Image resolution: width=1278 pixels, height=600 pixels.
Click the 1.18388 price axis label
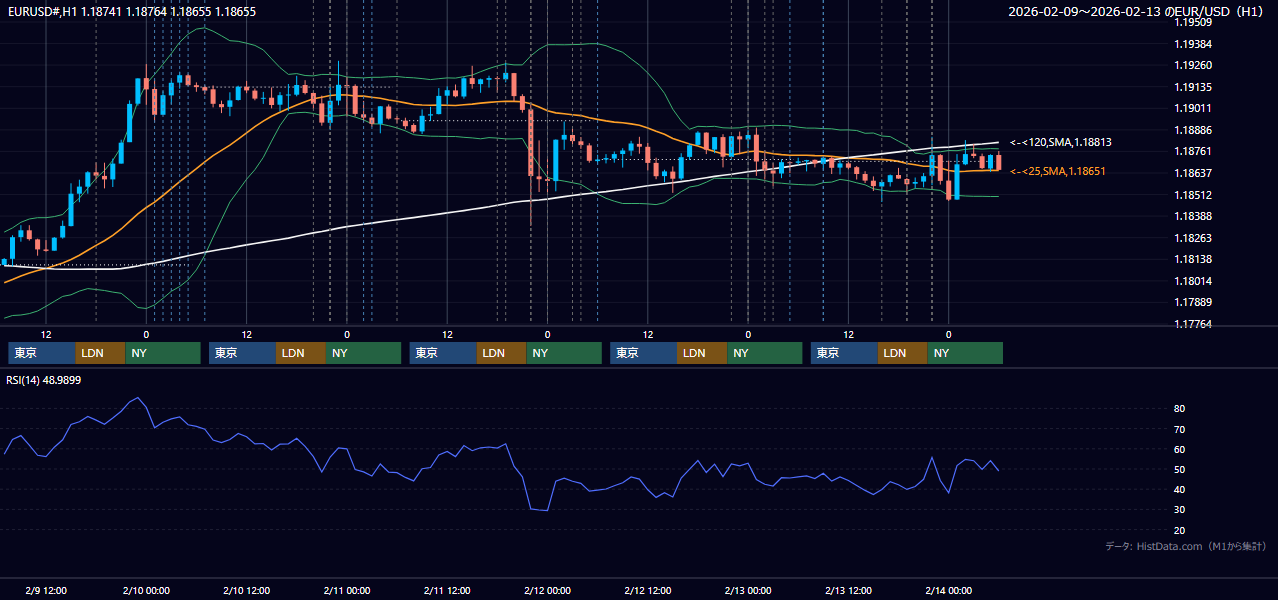click(x=1192, y=216)
